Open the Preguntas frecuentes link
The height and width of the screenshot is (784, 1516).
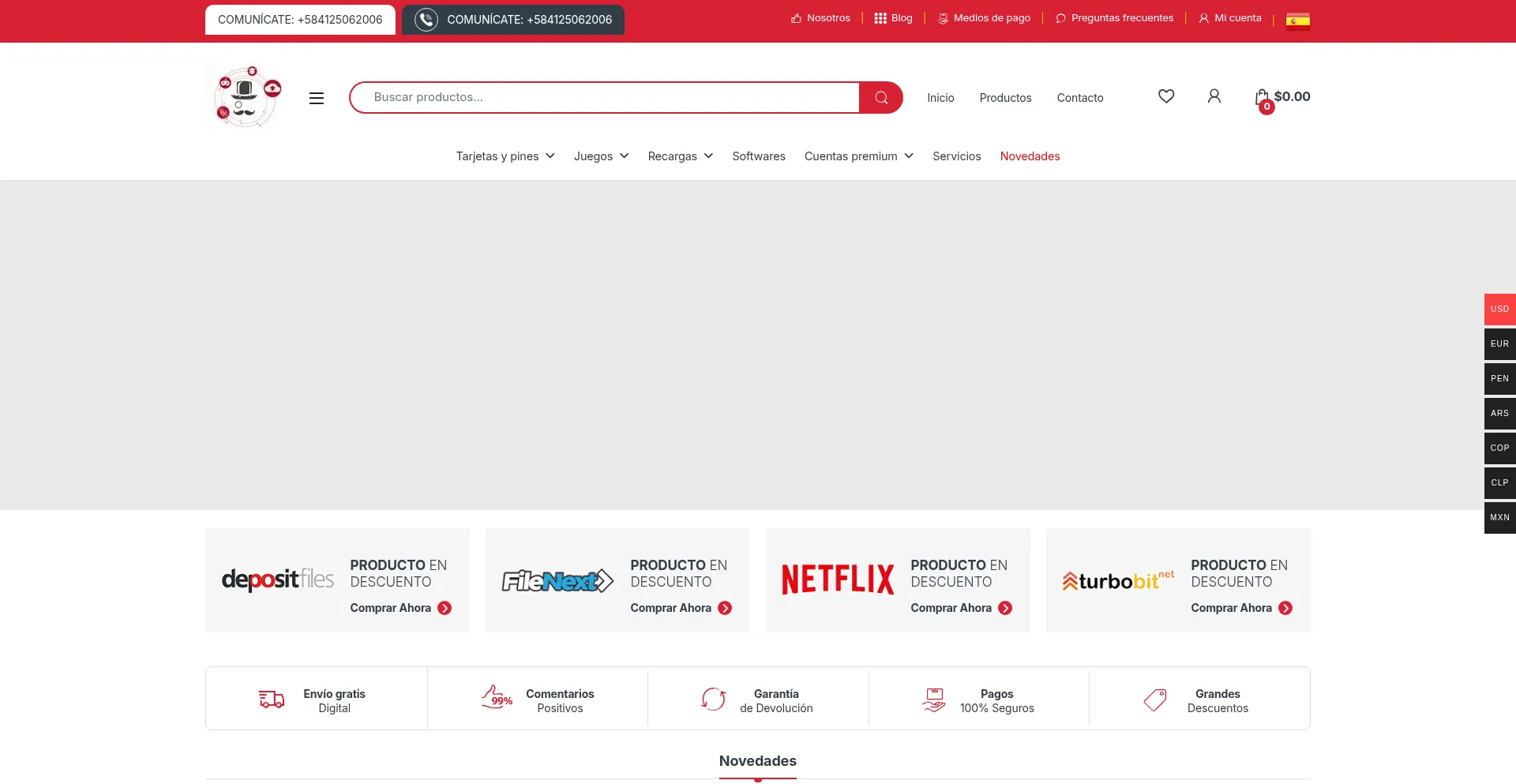pos(1121,18)
